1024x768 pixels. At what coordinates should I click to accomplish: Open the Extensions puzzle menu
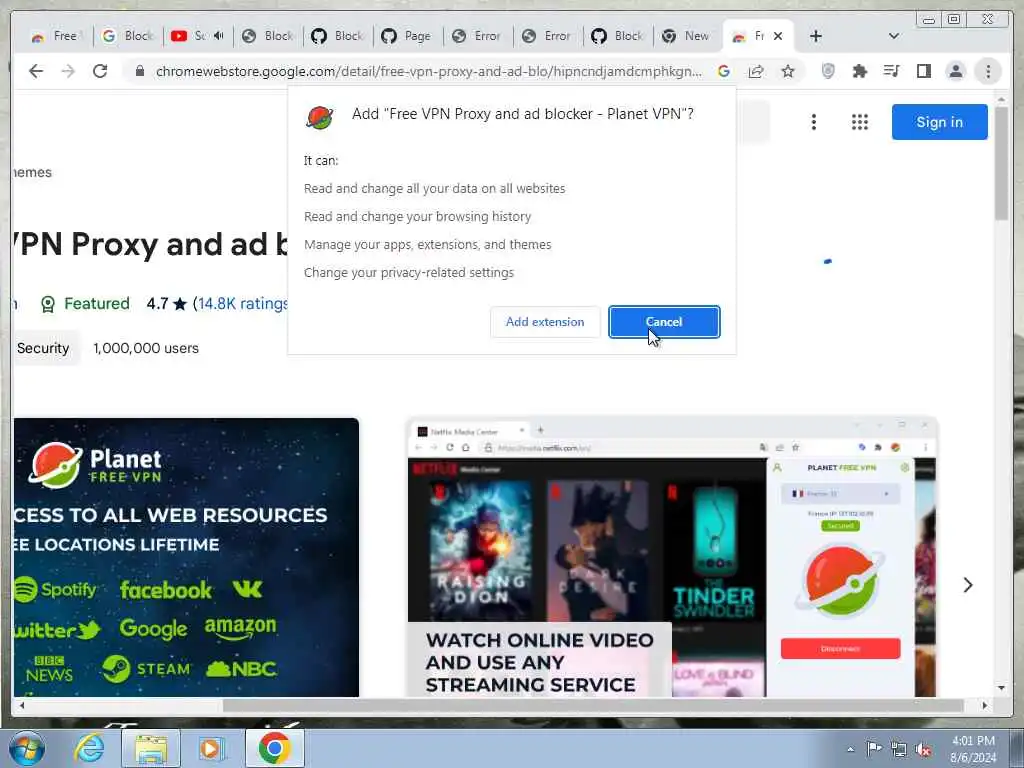tap(859, 71)
